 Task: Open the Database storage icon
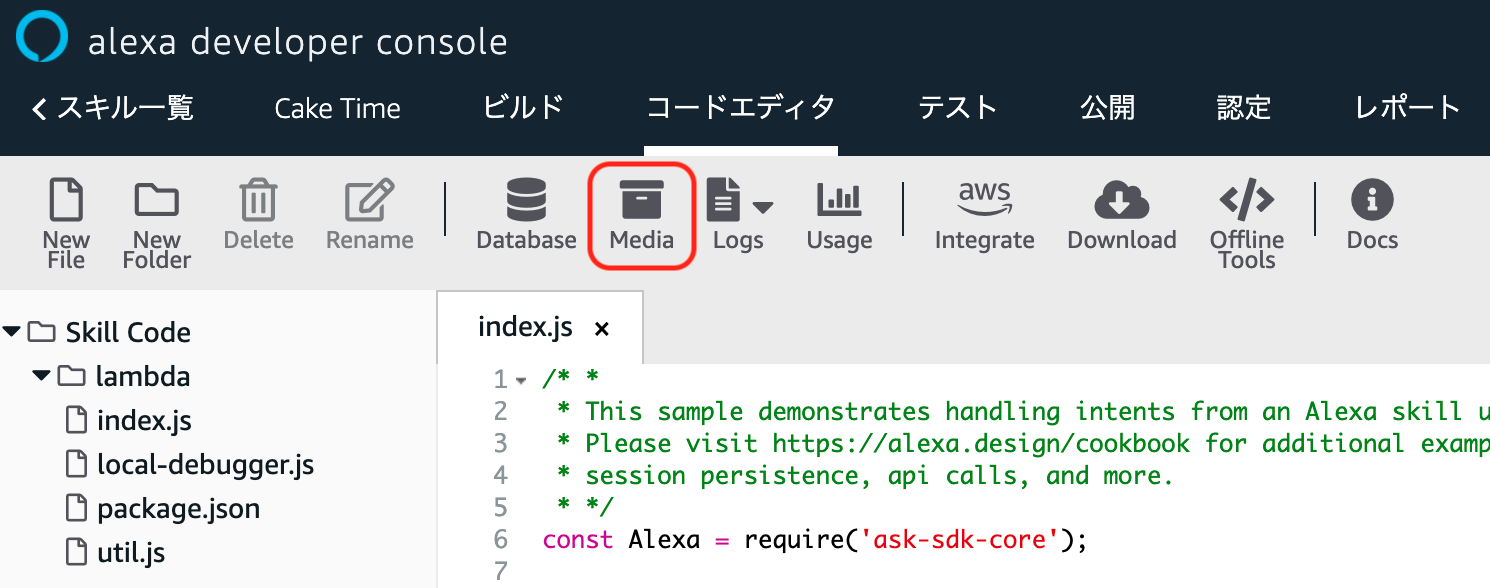(526, 201)
